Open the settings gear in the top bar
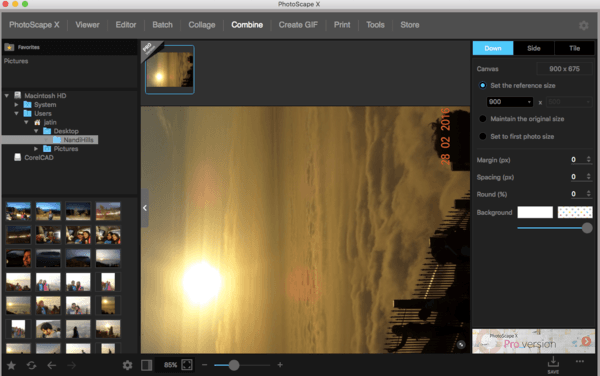 pos(584,26)
